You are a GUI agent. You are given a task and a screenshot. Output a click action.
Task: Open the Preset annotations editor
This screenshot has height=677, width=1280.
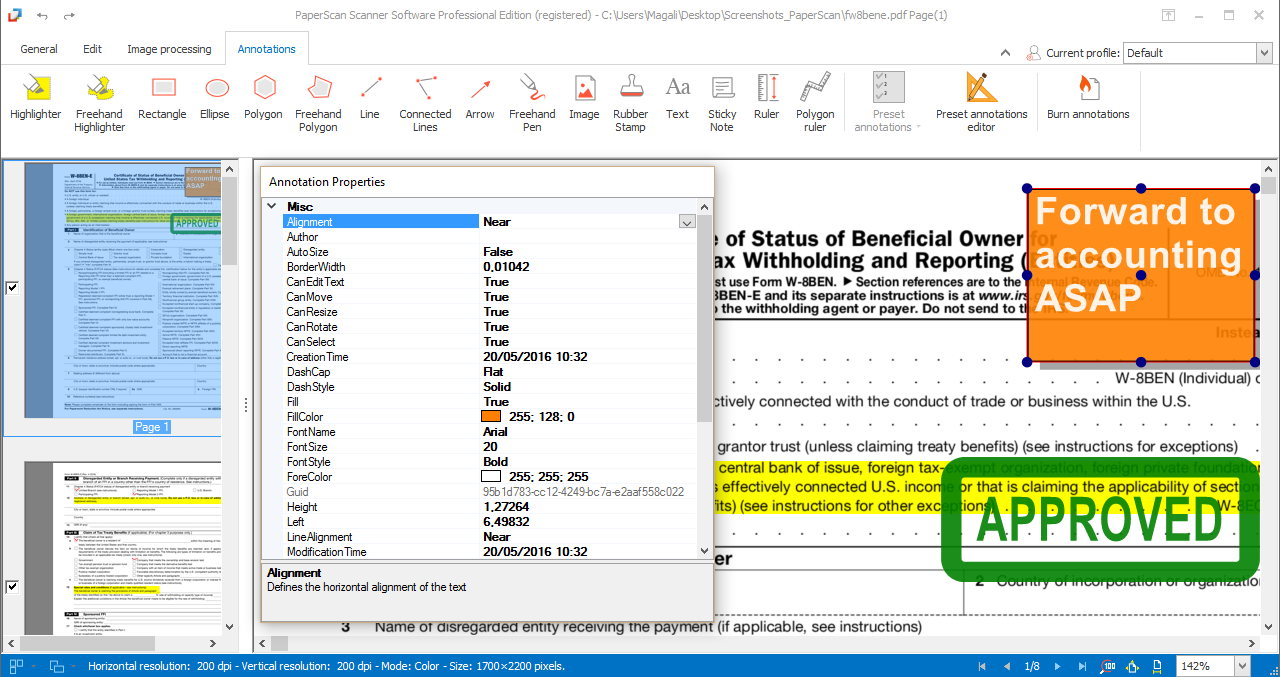981,98
